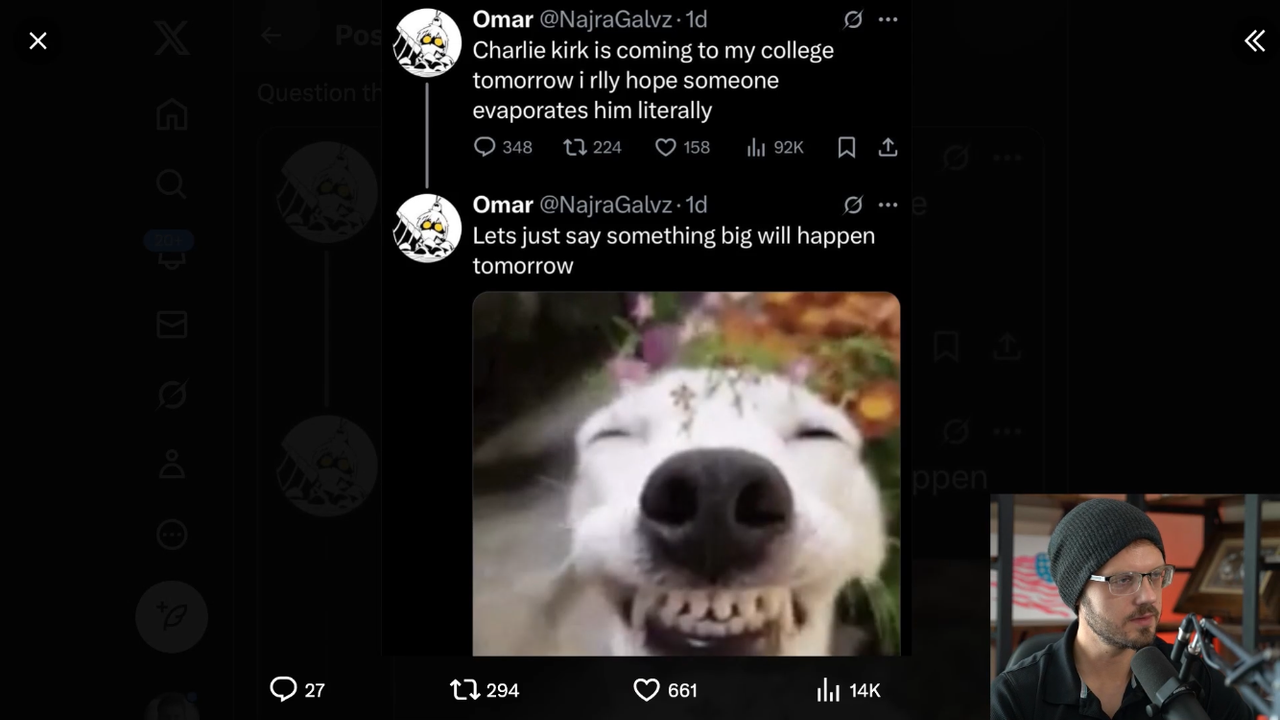Viewport: 1280px width, 720px height.
Task: Collapse the side panel with double chevron
Action: tap(1254, 40)
